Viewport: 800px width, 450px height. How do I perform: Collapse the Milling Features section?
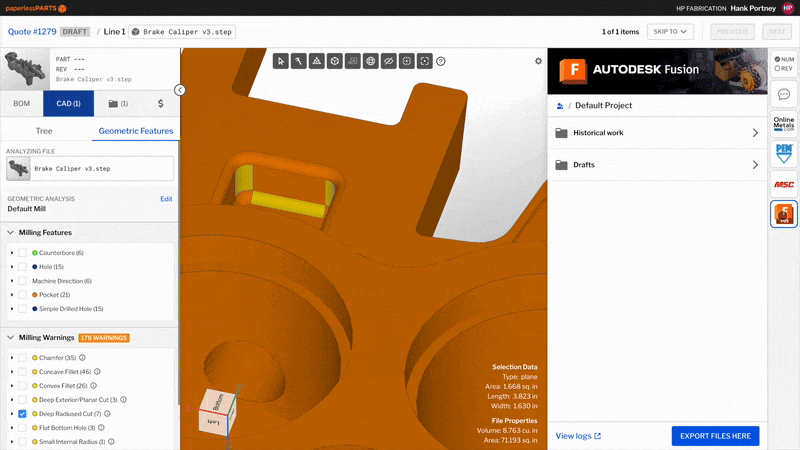[x=10, y=232]
